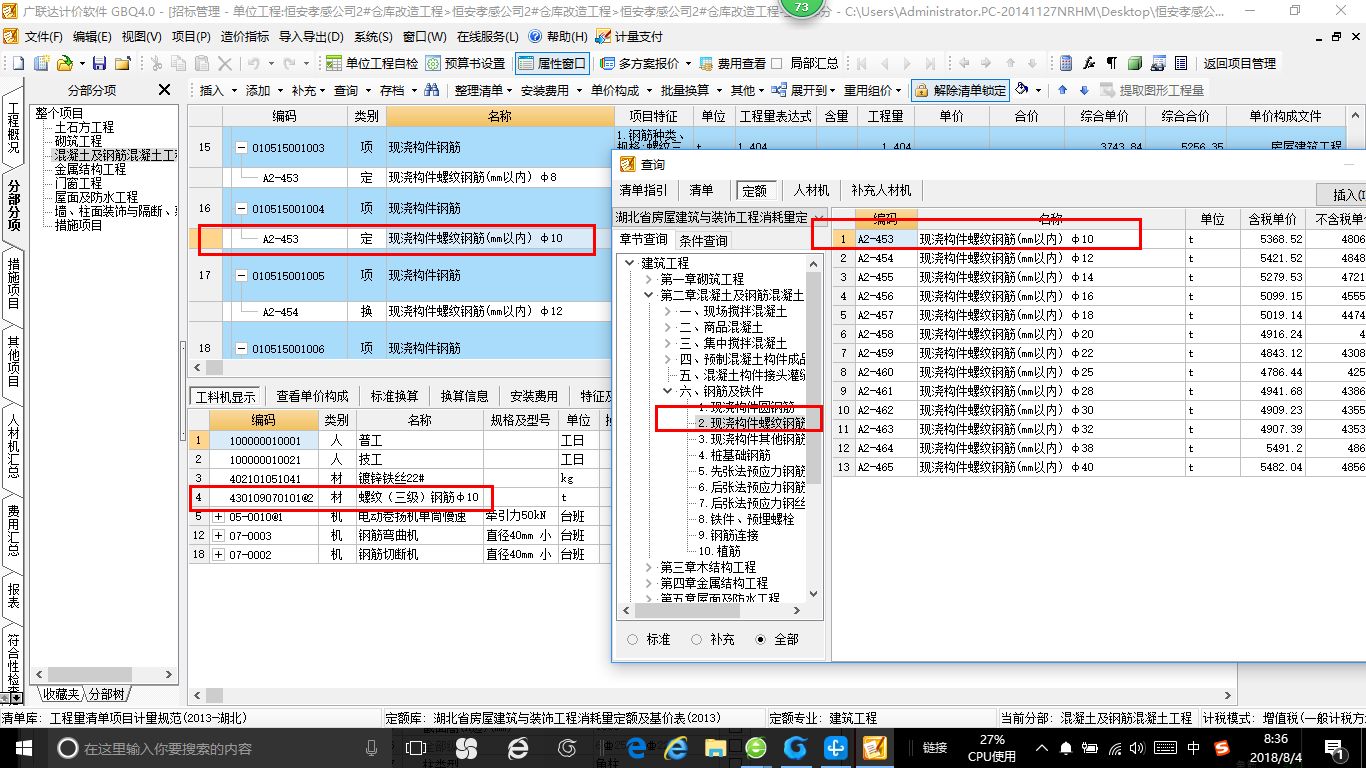Open the notification center icon
The width and height of the screenshot is (1366, 768).
[x=1334, y=748]
